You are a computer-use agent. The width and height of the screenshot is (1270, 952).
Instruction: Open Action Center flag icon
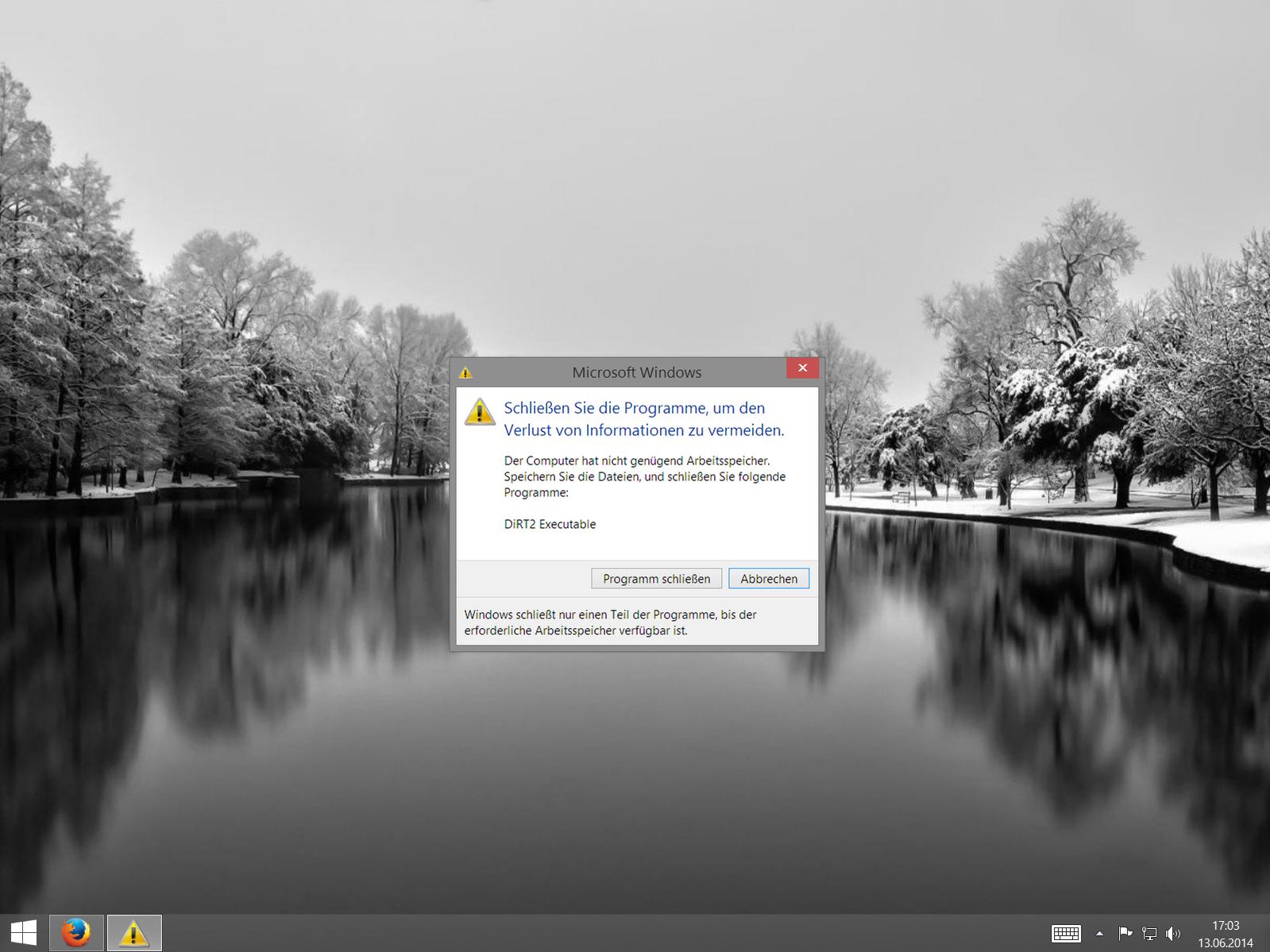(1125, 934)
